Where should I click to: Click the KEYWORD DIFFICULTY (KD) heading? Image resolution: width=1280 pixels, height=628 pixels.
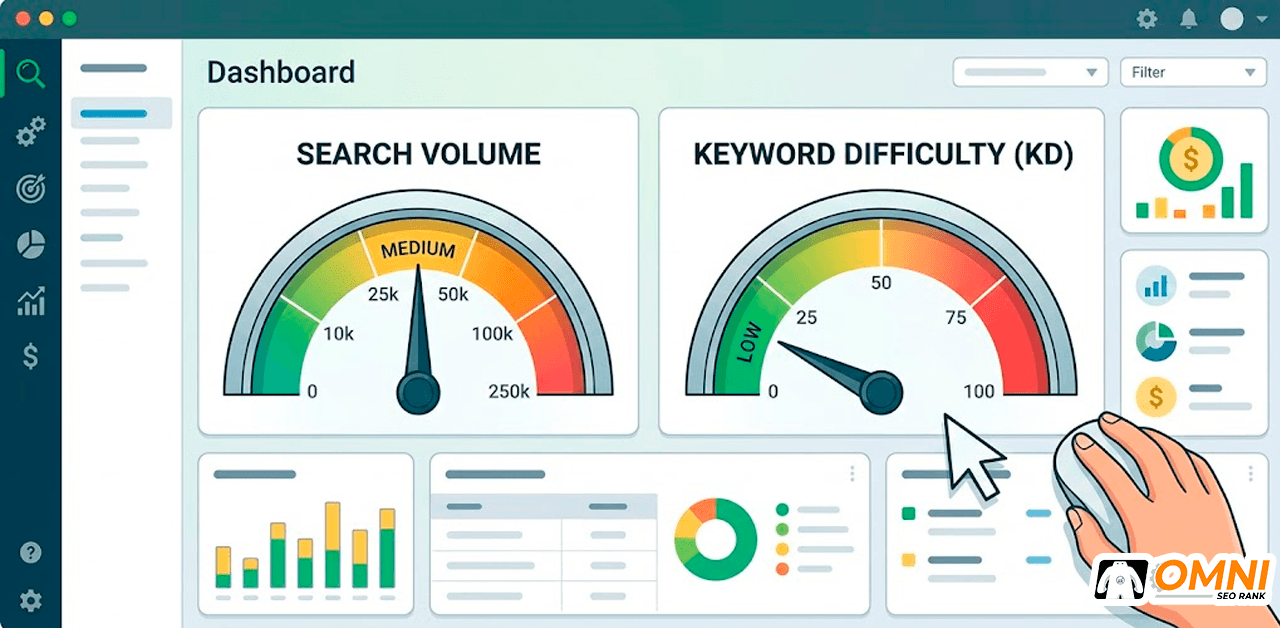click(883, 154)
